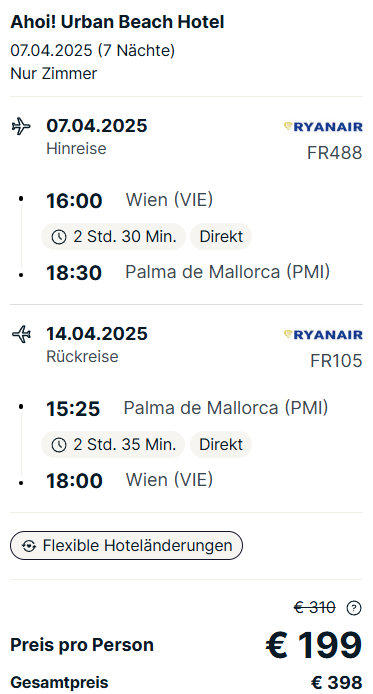Click the € 199 price per person
373x694 pixels.
point(314,645)
